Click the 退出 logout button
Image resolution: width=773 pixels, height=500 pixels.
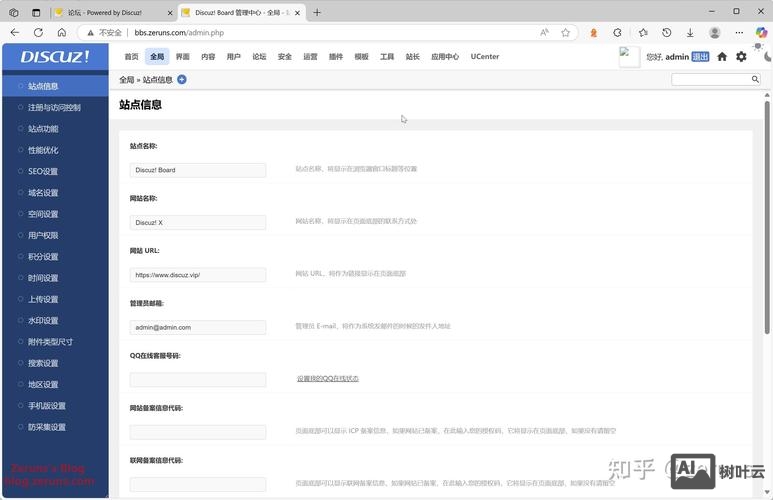pyautogui.click(x=700, y=57)
